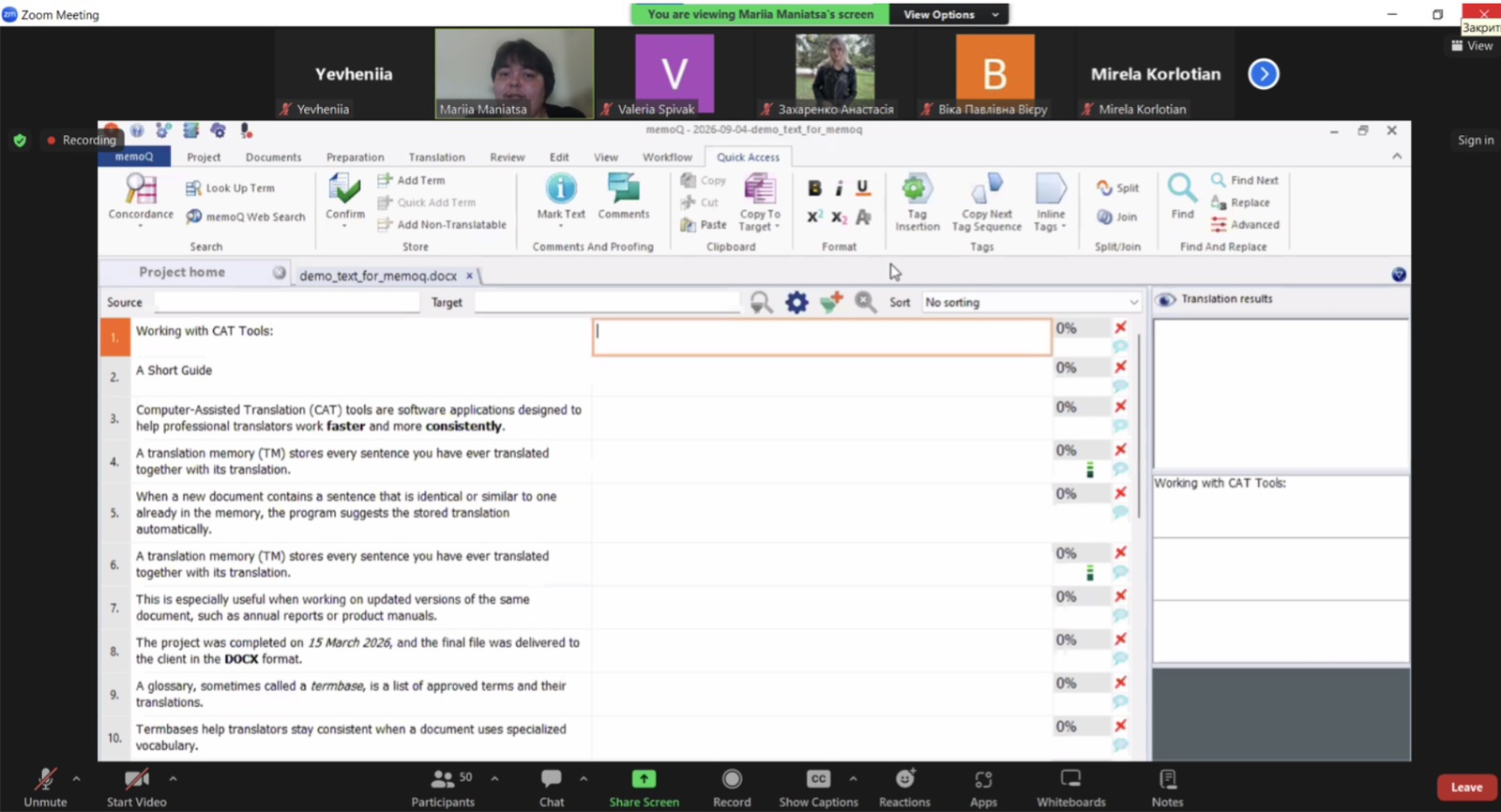Click the red X status on segment 3
Image resolution: width=1501 pixels, height=812 pixels.
click(1120, 406)
